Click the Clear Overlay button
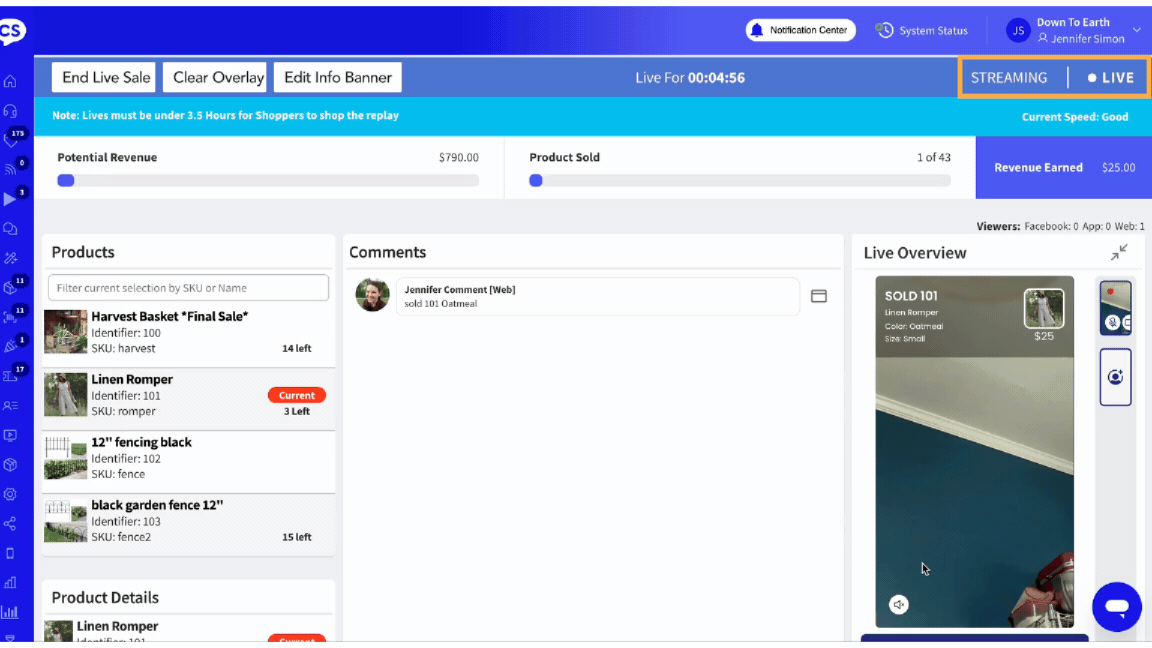Image resolution: width=1152 pixels, height=648 pixels. pyautogui.click(x=218, y=77)
